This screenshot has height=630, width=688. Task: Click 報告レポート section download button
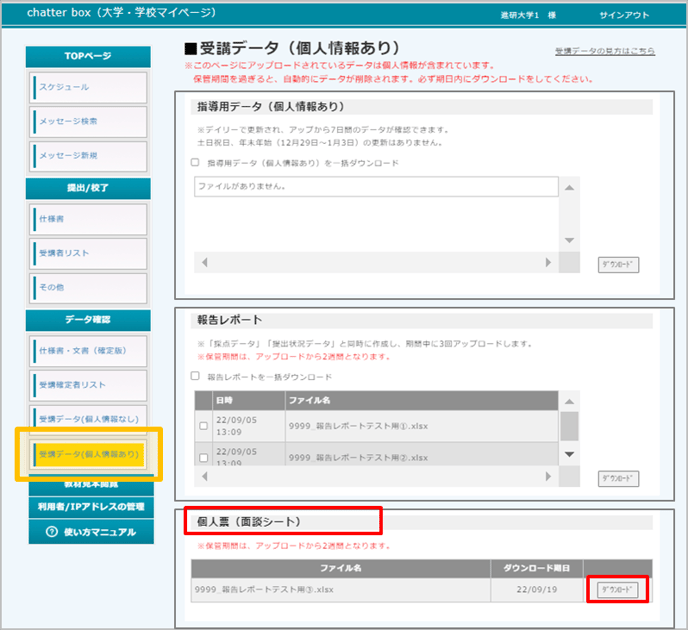(618, 479)
